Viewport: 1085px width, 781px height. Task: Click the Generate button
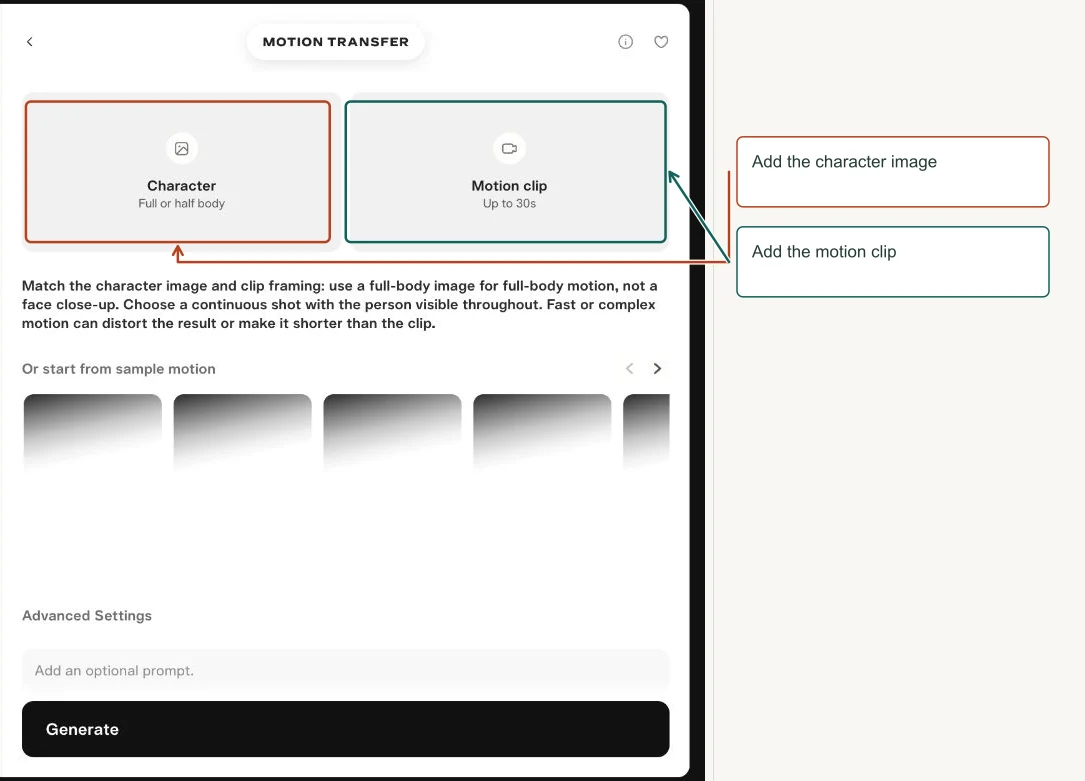[346, 729]
